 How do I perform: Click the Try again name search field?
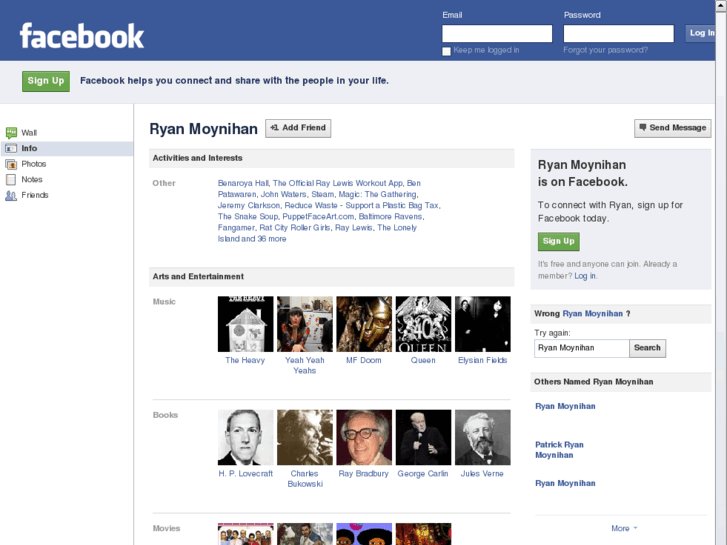point(581,348)
